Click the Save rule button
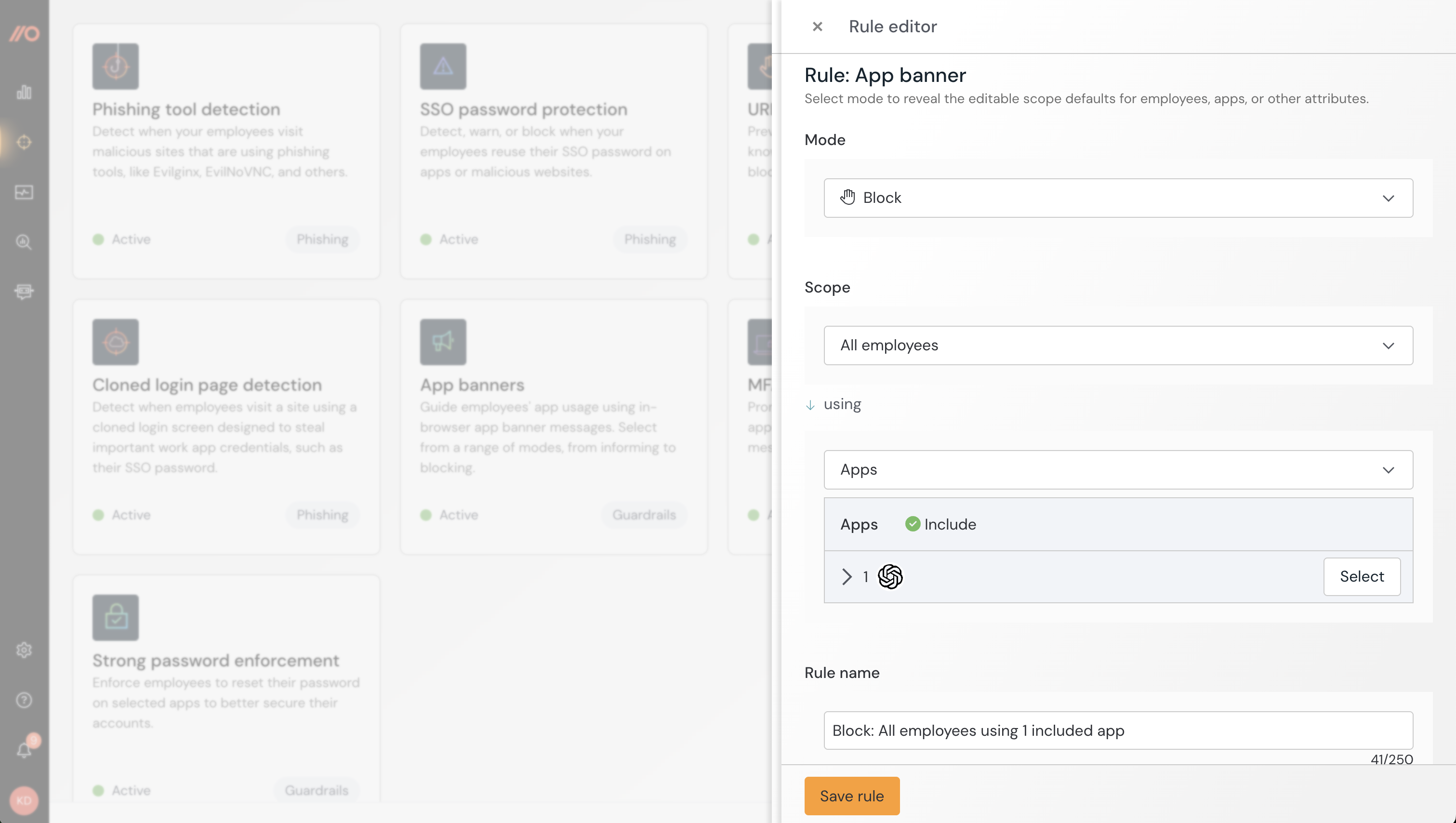This screenshot has height=823, width=1456. [851, 796]
